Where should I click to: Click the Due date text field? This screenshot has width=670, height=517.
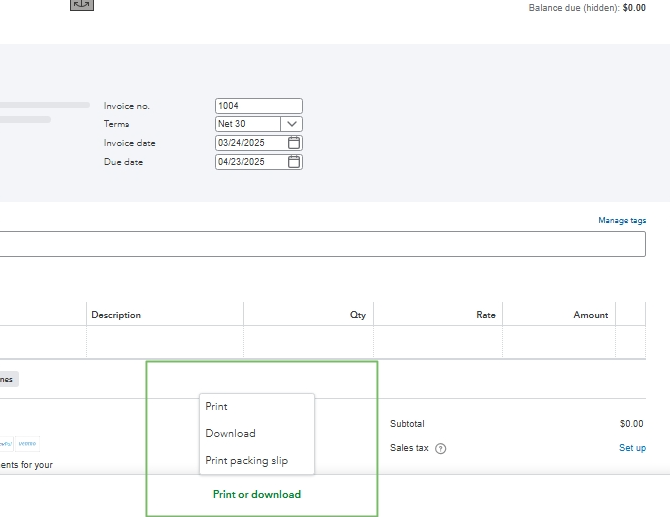point(250,162)
